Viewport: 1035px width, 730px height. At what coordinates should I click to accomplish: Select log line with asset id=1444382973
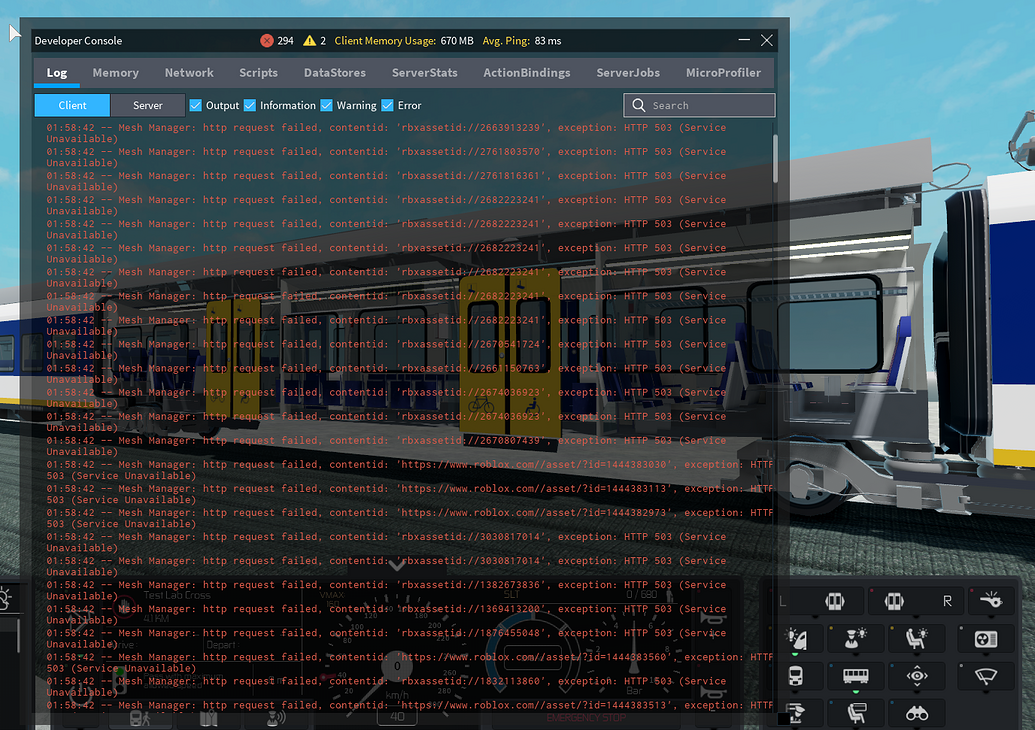click(409, 518)
